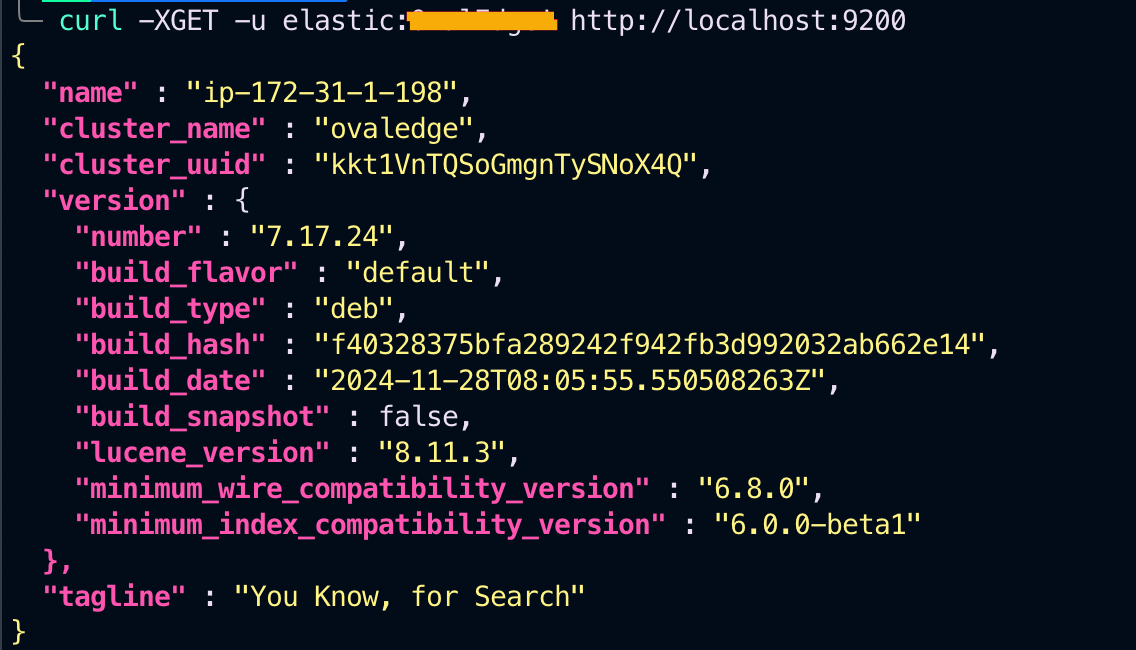The height and width of the screenshot is (650, 1136).
Task: Click the build hash string value
Action: point(650,345)
